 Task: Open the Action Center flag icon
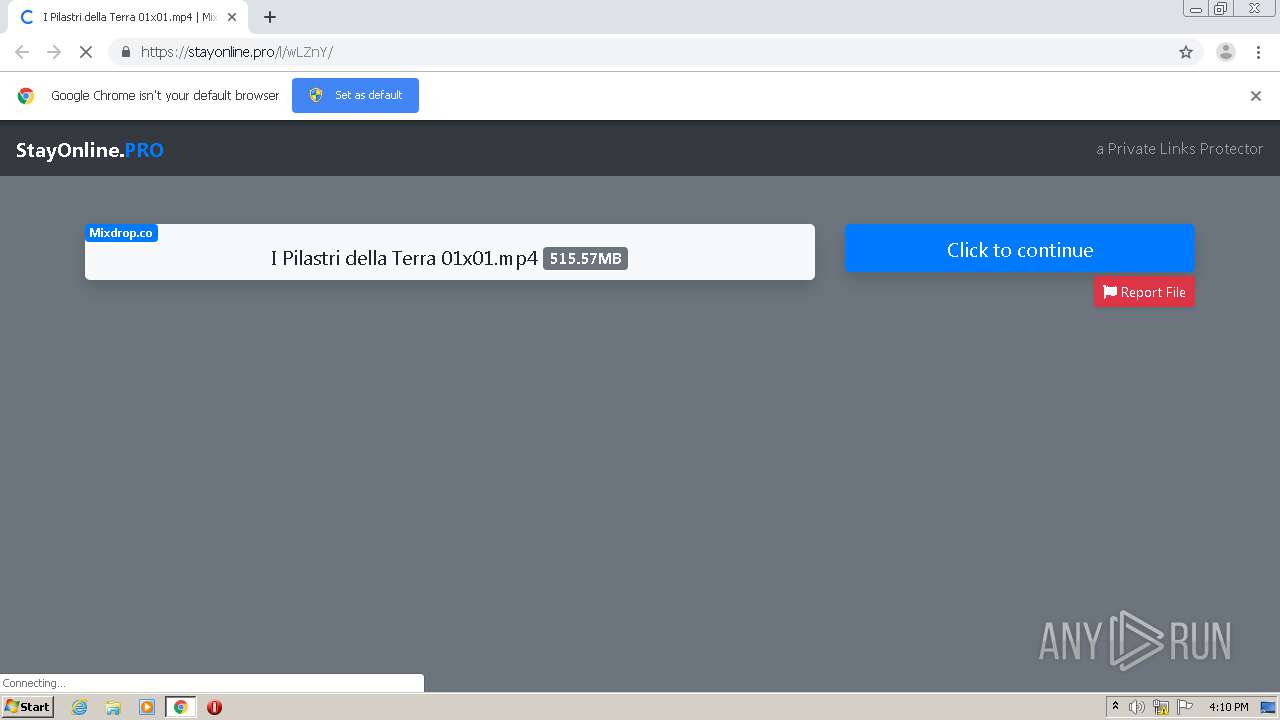tap(1185, 707)
